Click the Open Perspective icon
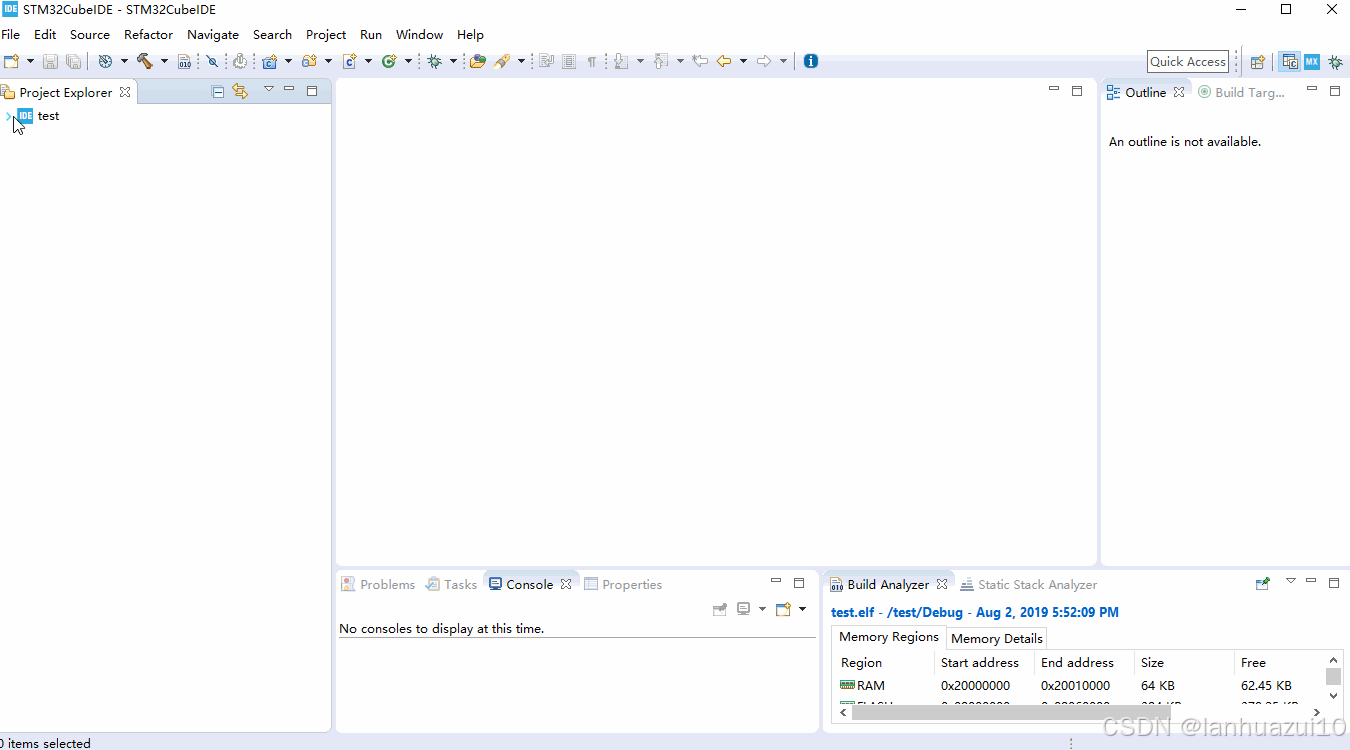Screen dimensions: 1350x750 coord(1258,61)
